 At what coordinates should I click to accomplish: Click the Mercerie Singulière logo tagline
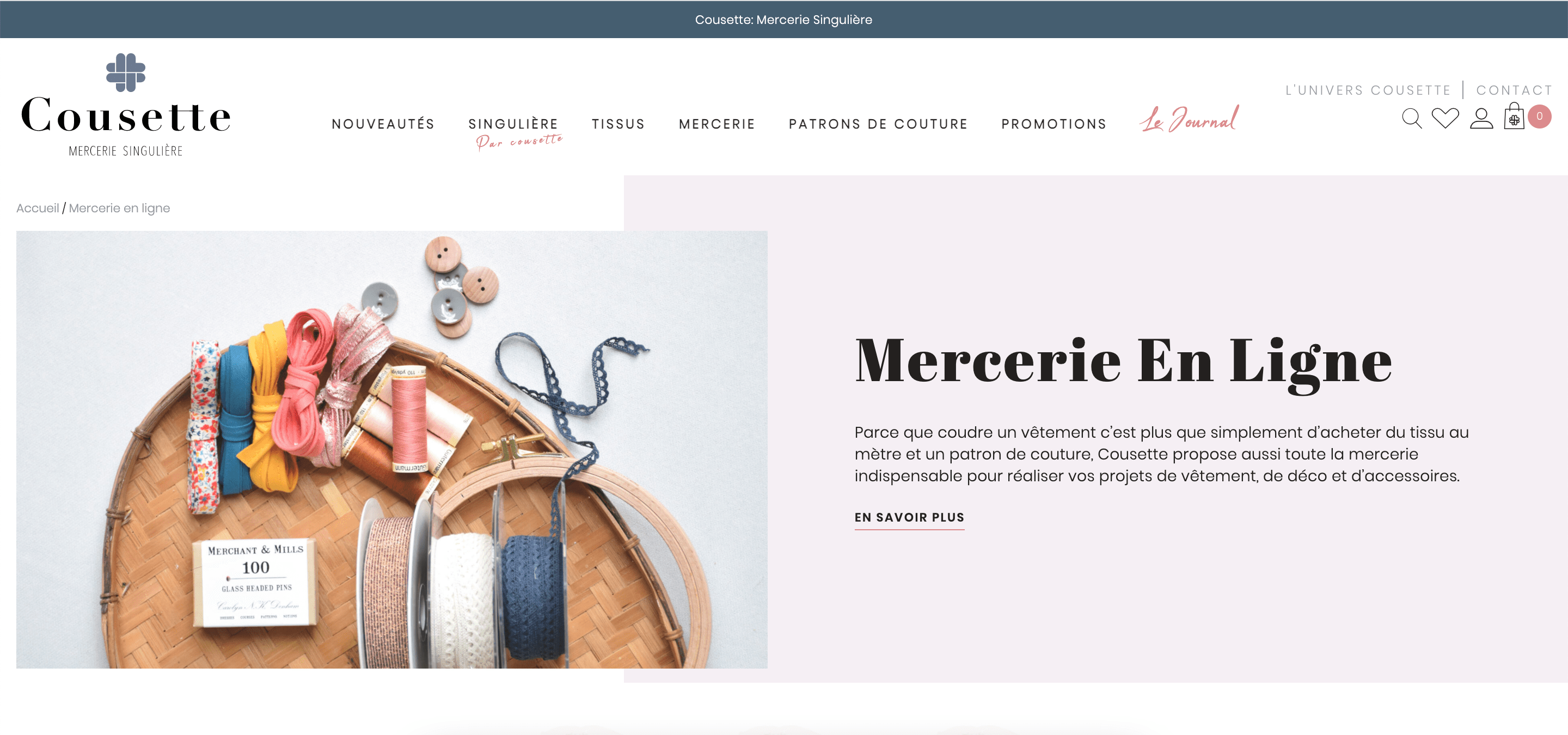coord(126,151)
